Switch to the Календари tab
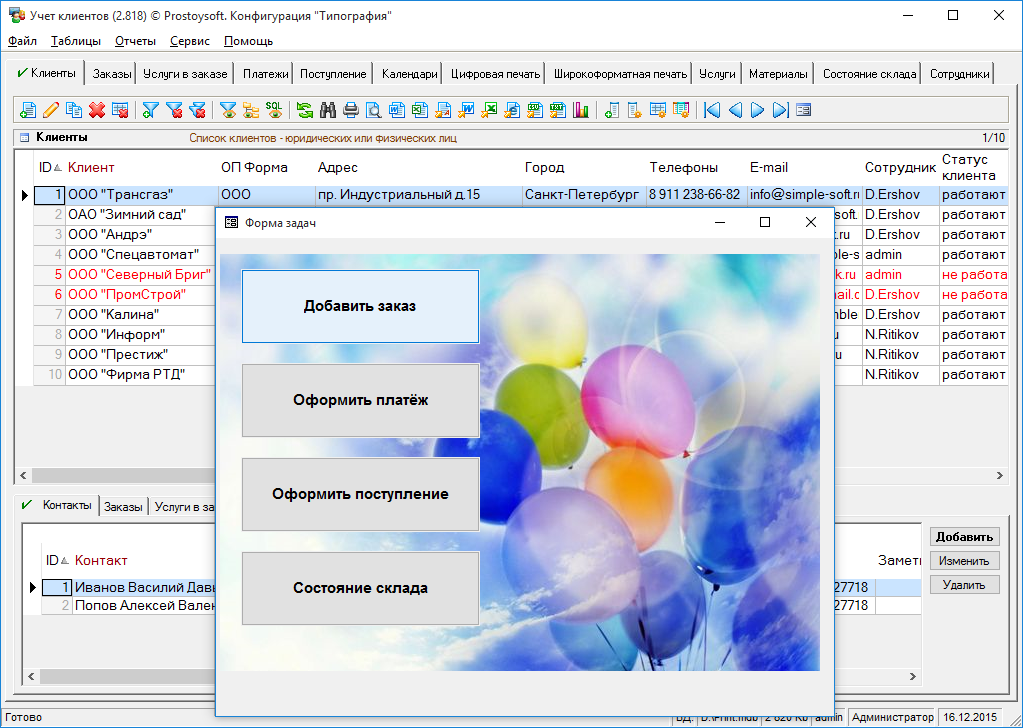Image resolution: width=1023 pixels, height=728 pixels. 410,74
